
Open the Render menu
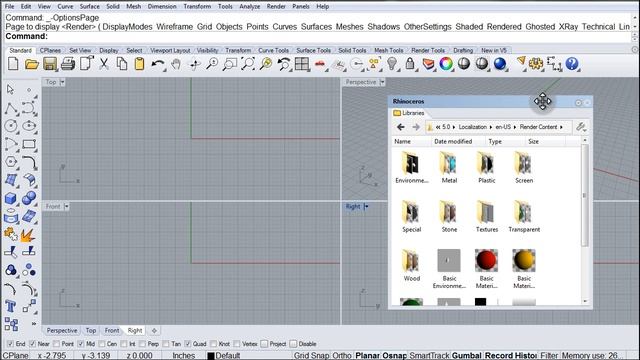(276, 7)
